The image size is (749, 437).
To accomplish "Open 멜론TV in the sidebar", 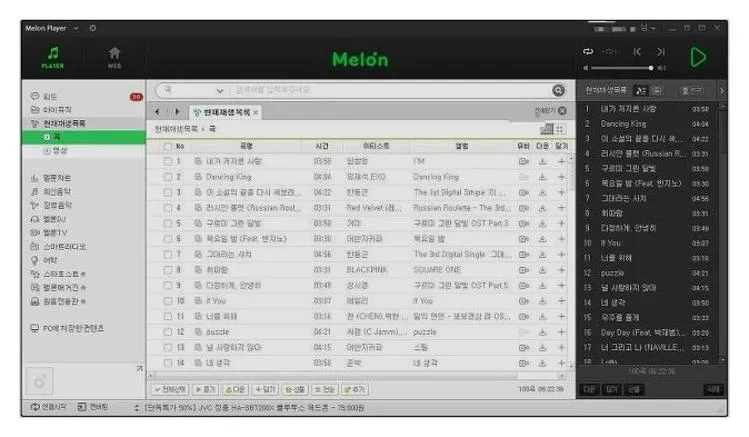I will [x=49, y=233].
